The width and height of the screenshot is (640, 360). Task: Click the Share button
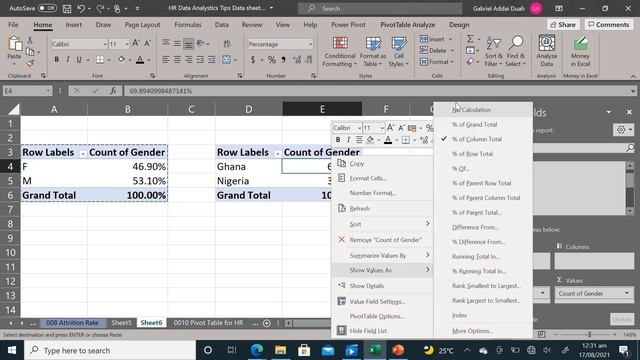tap(562, 25)
